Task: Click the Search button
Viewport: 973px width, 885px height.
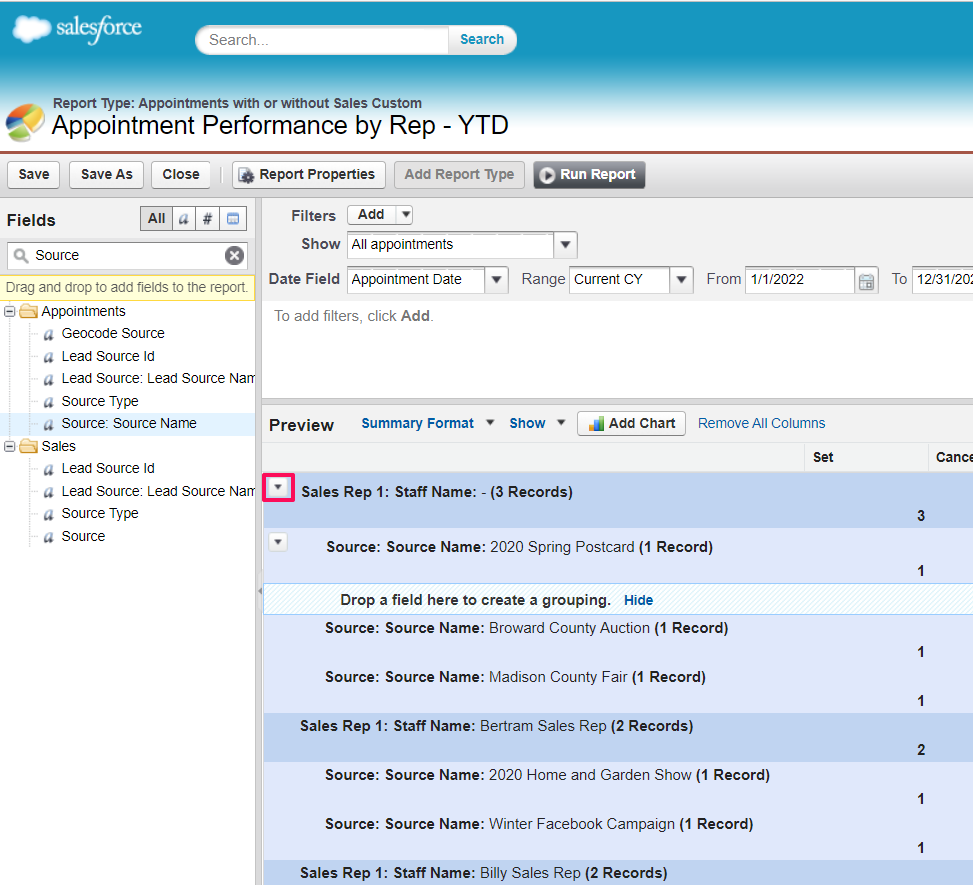Action: [x=482, y=40]
